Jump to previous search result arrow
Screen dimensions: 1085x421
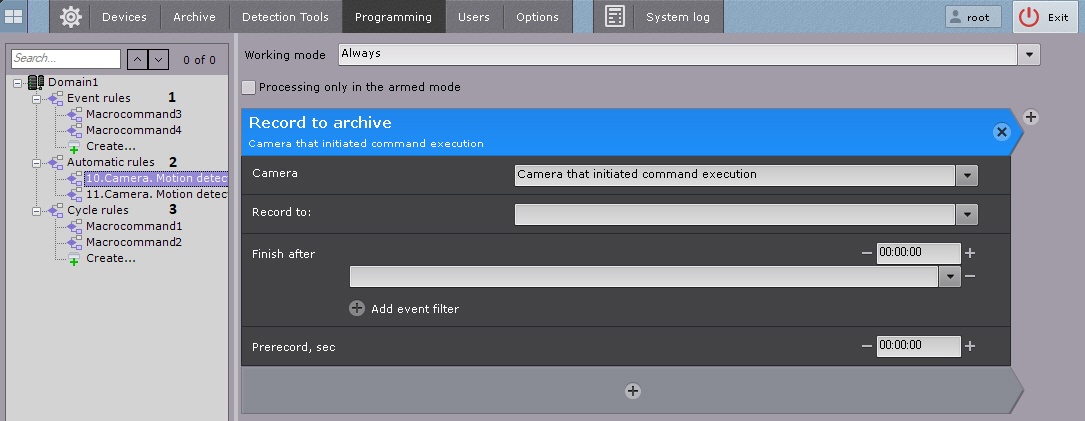click(139, 60)
